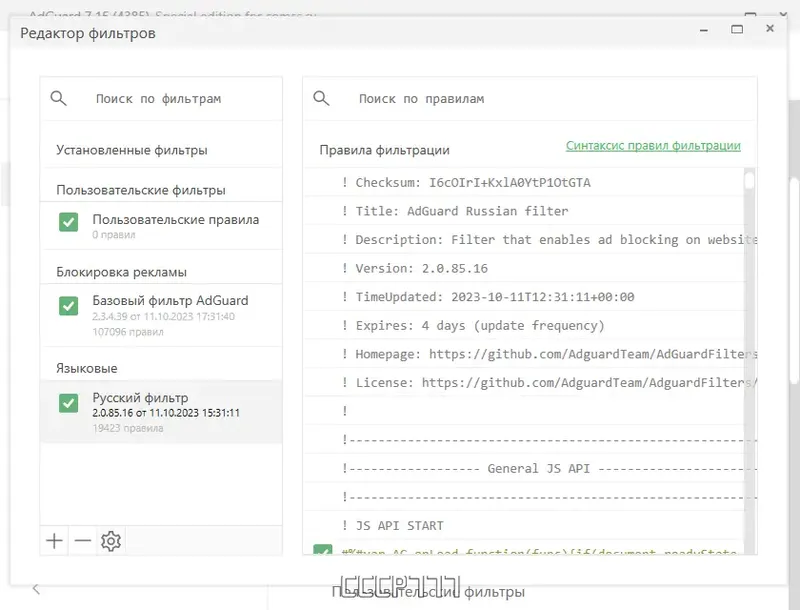Image resolution: width=800 pixels, height=610 pixels.
Task: Click the Блокировка рекламы section header
Action: click(x=121, y=272)
